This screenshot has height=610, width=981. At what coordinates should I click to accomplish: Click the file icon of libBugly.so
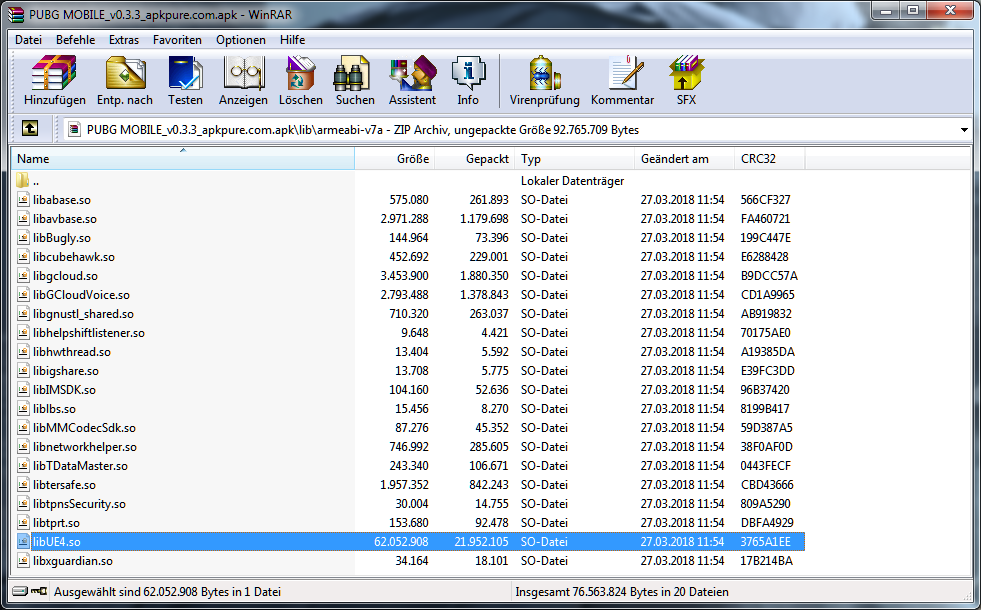23,238
